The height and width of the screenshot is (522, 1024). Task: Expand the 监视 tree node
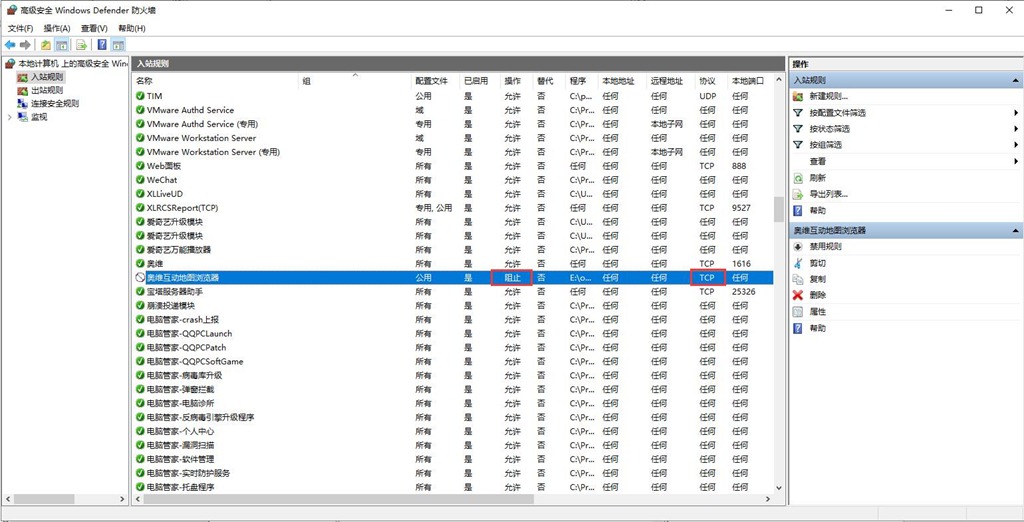[10, 117]
